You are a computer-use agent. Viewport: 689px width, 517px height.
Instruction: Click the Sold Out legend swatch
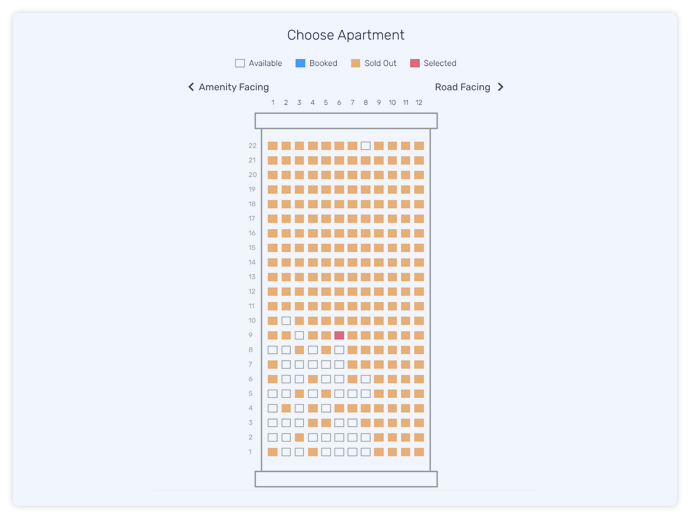355,63
